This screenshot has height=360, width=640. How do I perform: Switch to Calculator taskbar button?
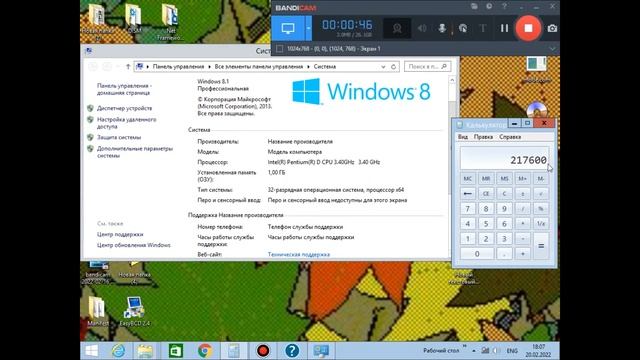click(234, 351)
